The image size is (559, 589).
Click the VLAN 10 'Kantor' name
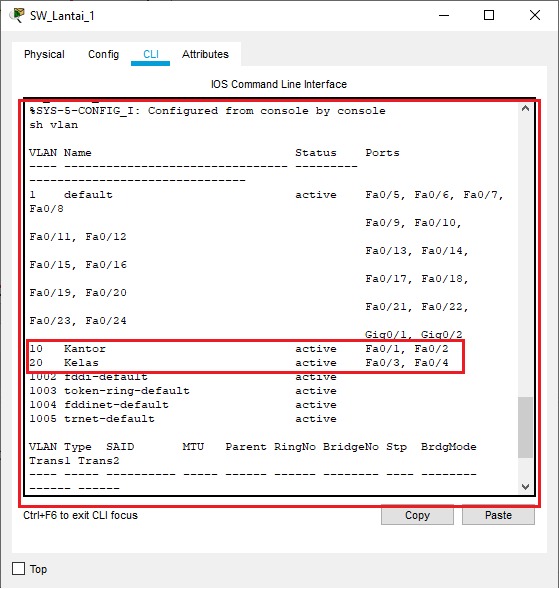[85, 349]
